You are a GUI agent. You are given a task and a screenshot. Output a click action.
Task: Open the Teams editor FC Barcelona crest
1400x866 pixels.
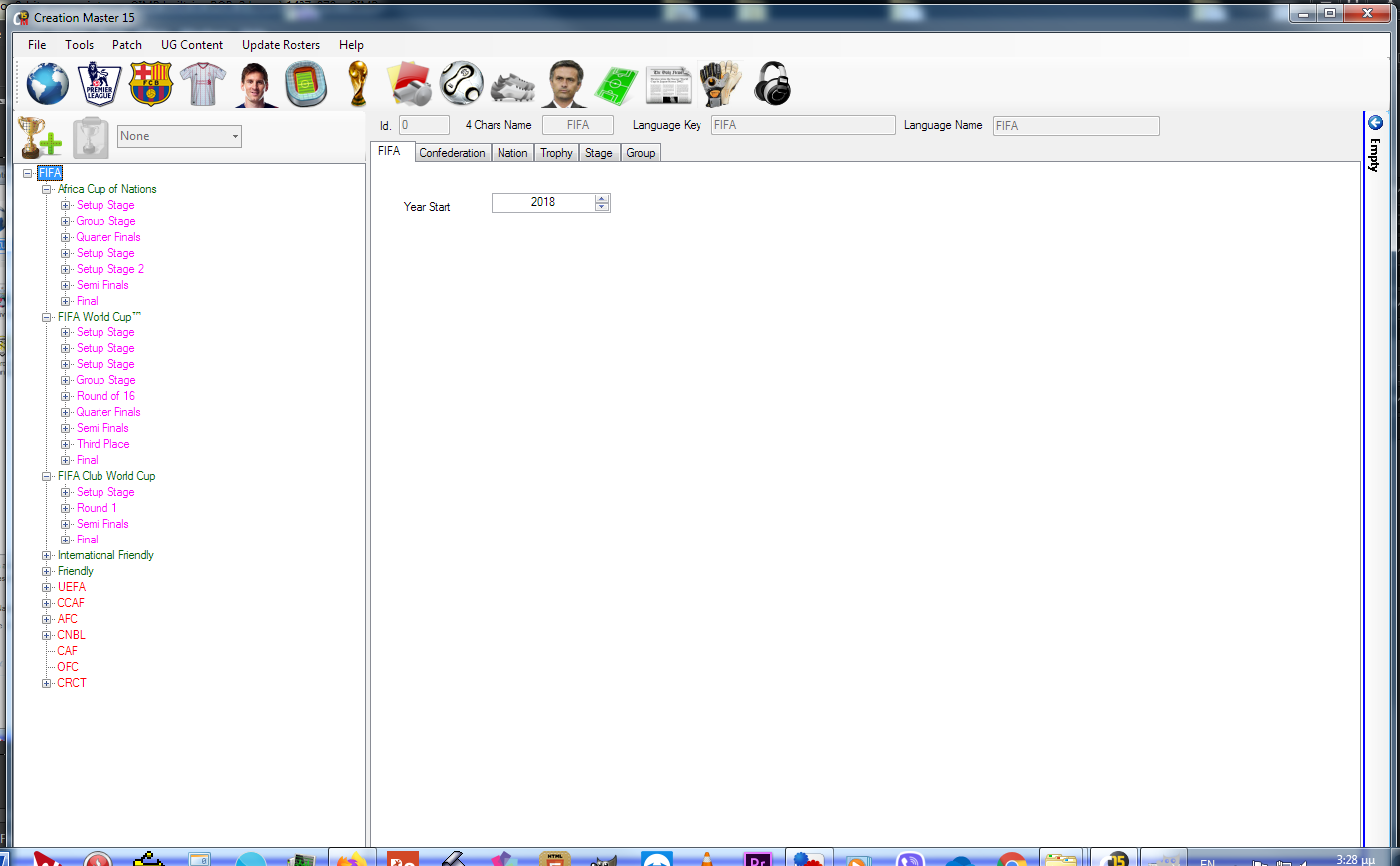[151, 84]
